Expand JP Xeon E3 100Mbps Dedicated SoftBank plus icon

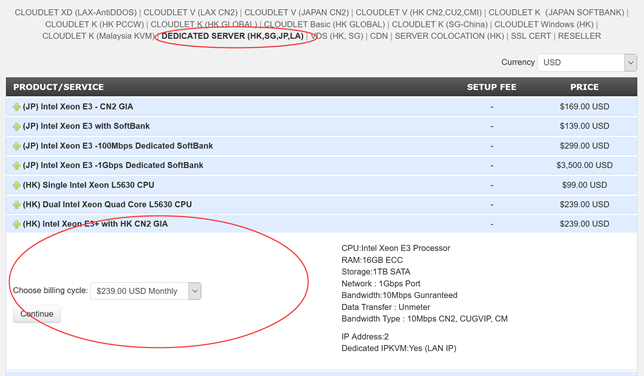pos(16,146)
